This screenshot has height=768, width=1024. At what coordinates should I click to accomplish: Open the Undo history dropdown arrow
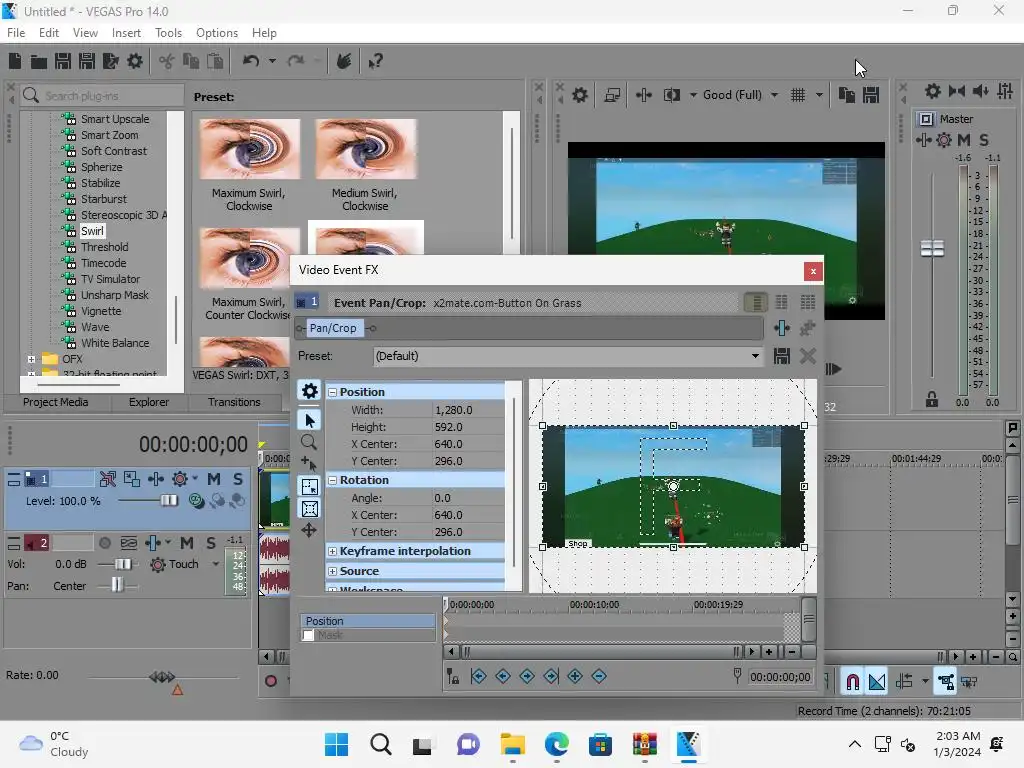[272, 61]
